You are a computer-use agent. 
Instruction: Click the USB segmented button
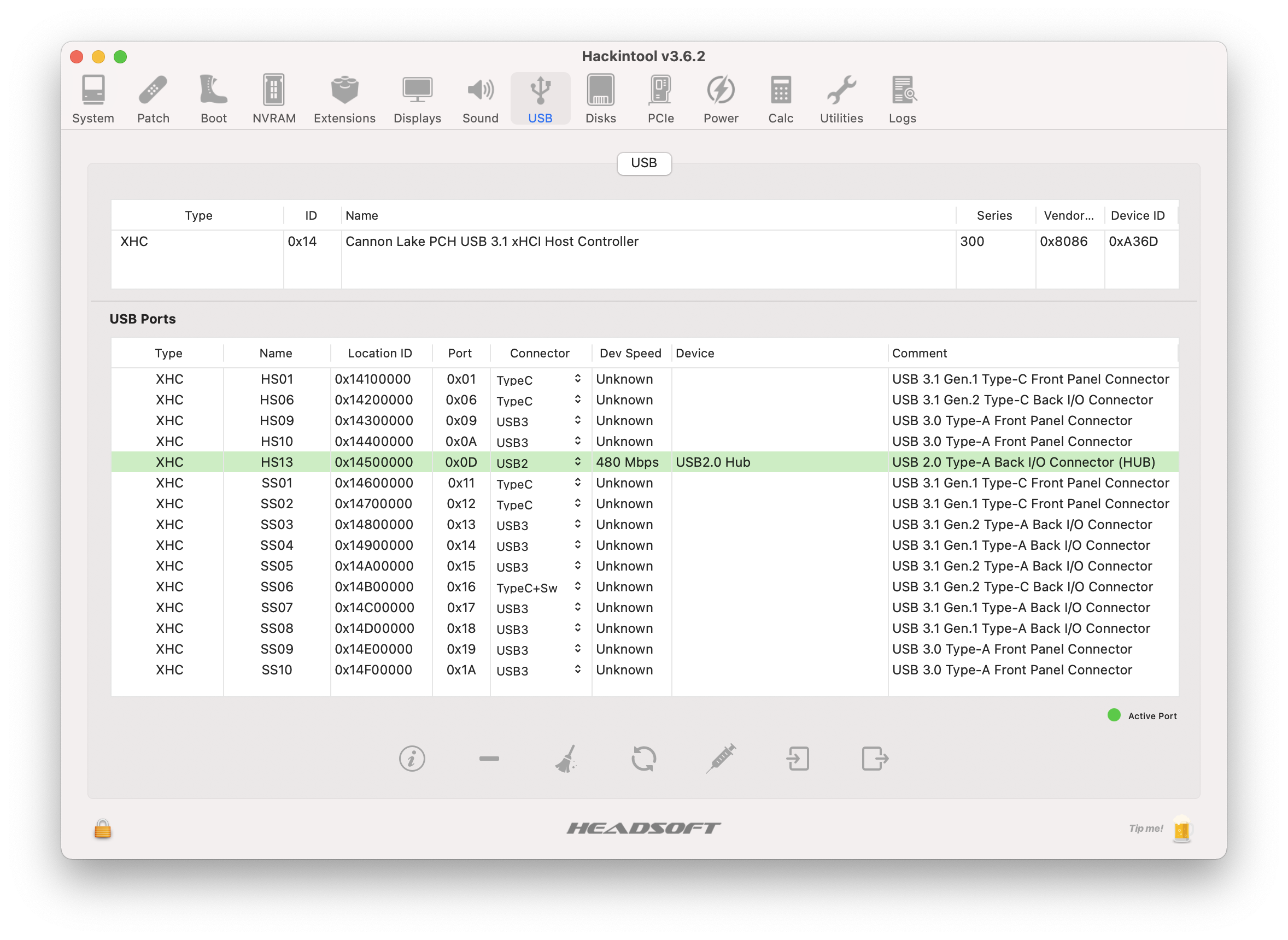click(x=643, y=163)
